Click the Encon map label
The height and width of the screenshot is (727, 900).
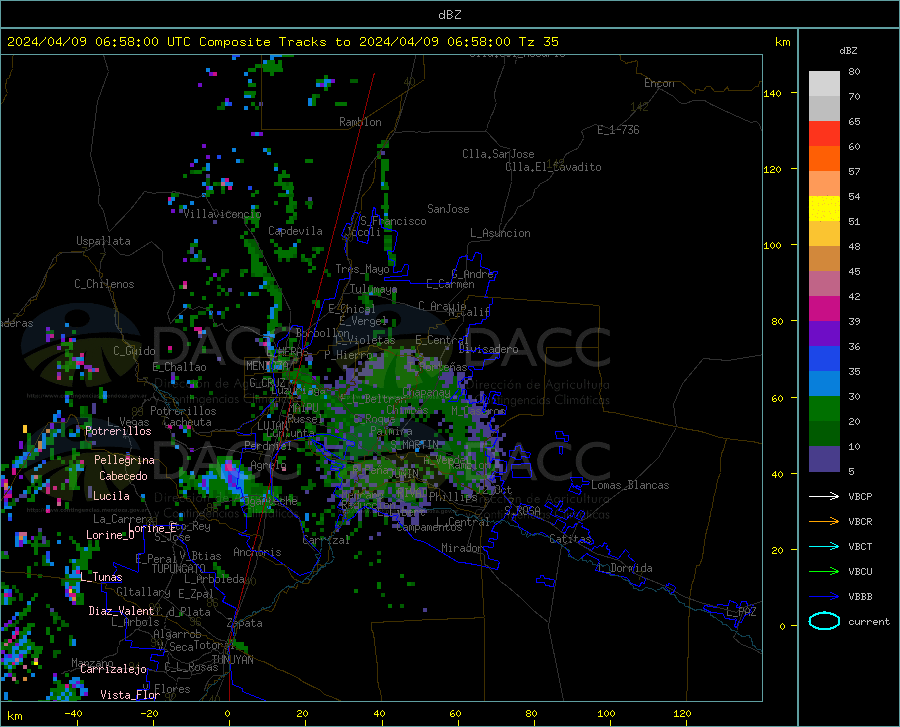659,83
